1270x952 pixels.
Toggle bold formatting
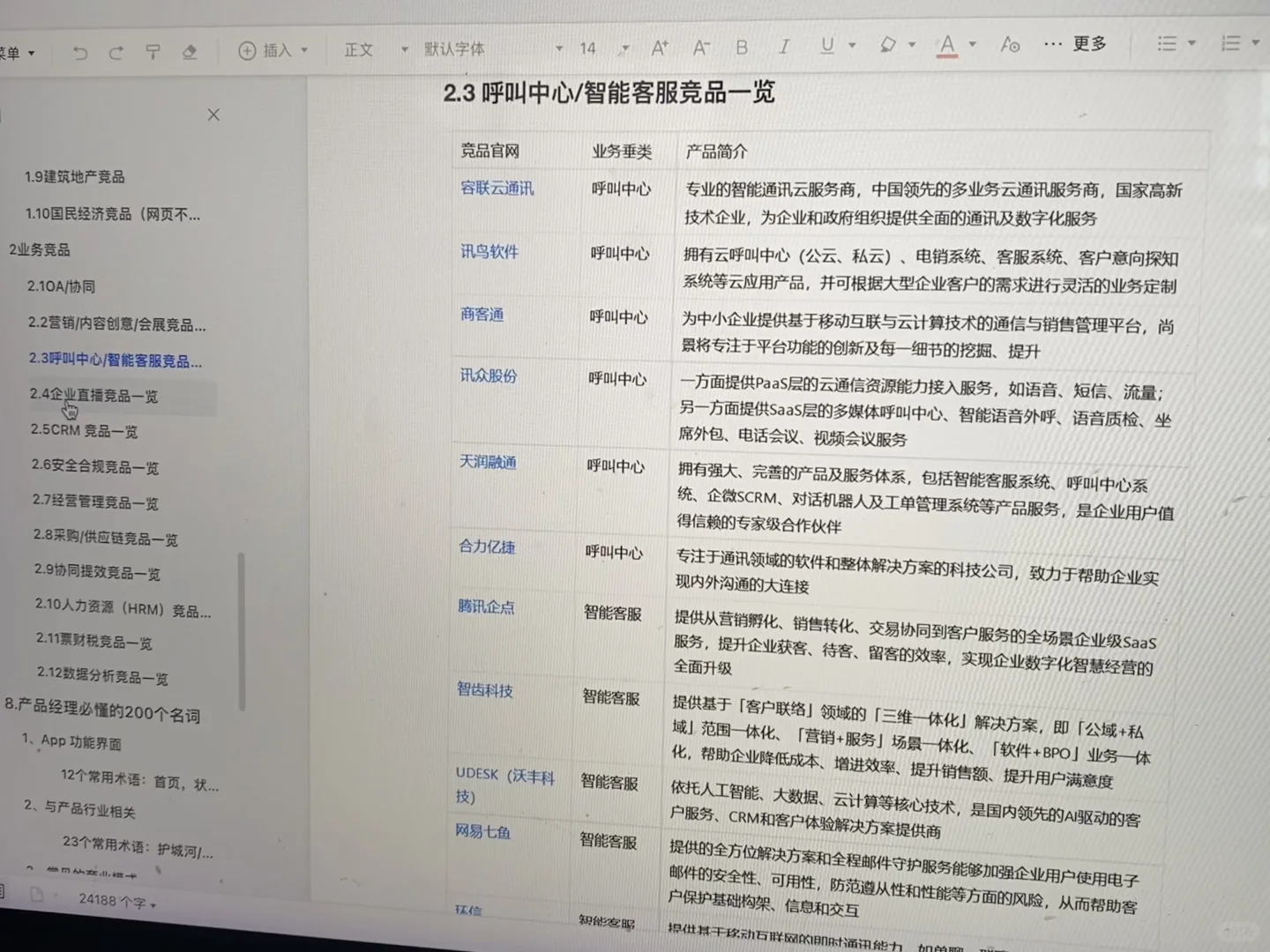(x=742, y=48)
